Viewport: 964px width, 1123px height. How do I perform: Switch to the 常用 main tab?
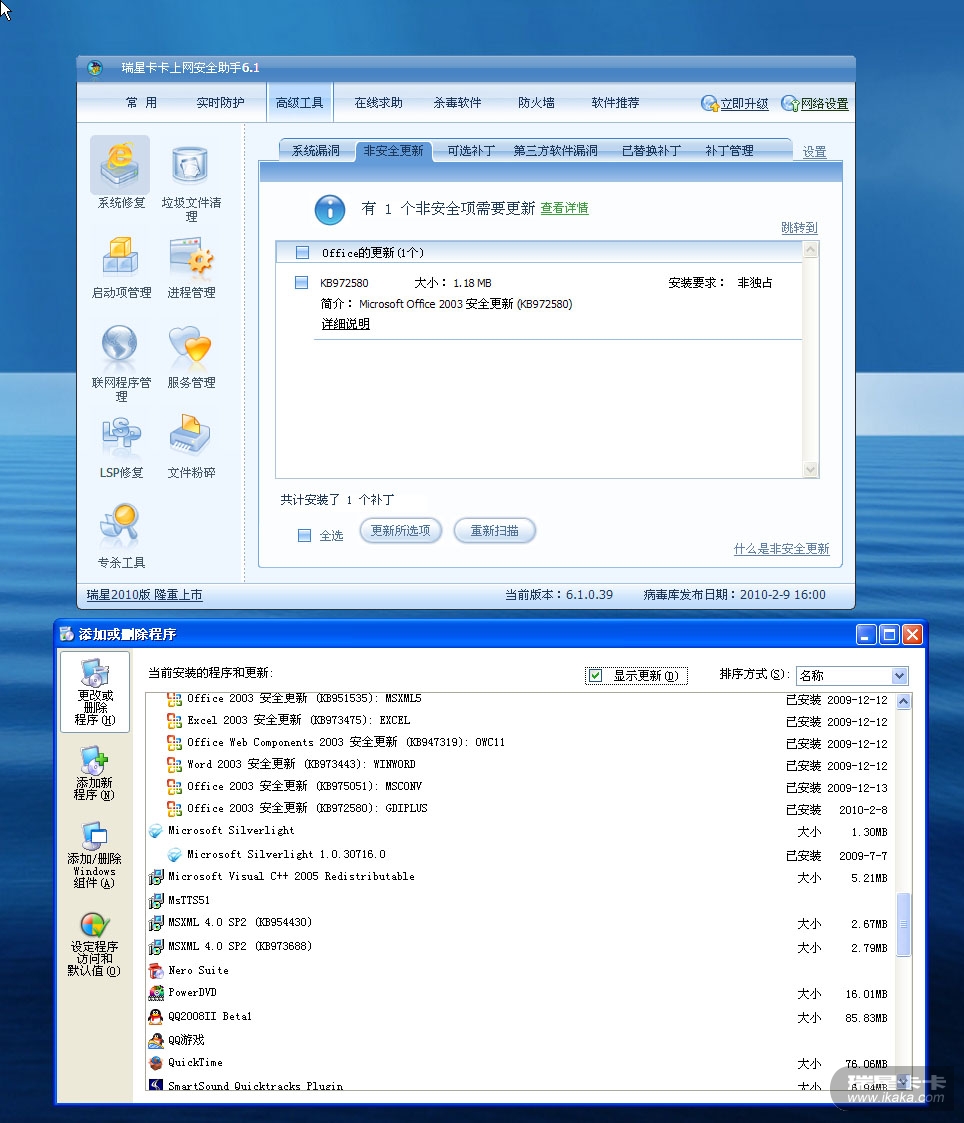pos(141,103)
